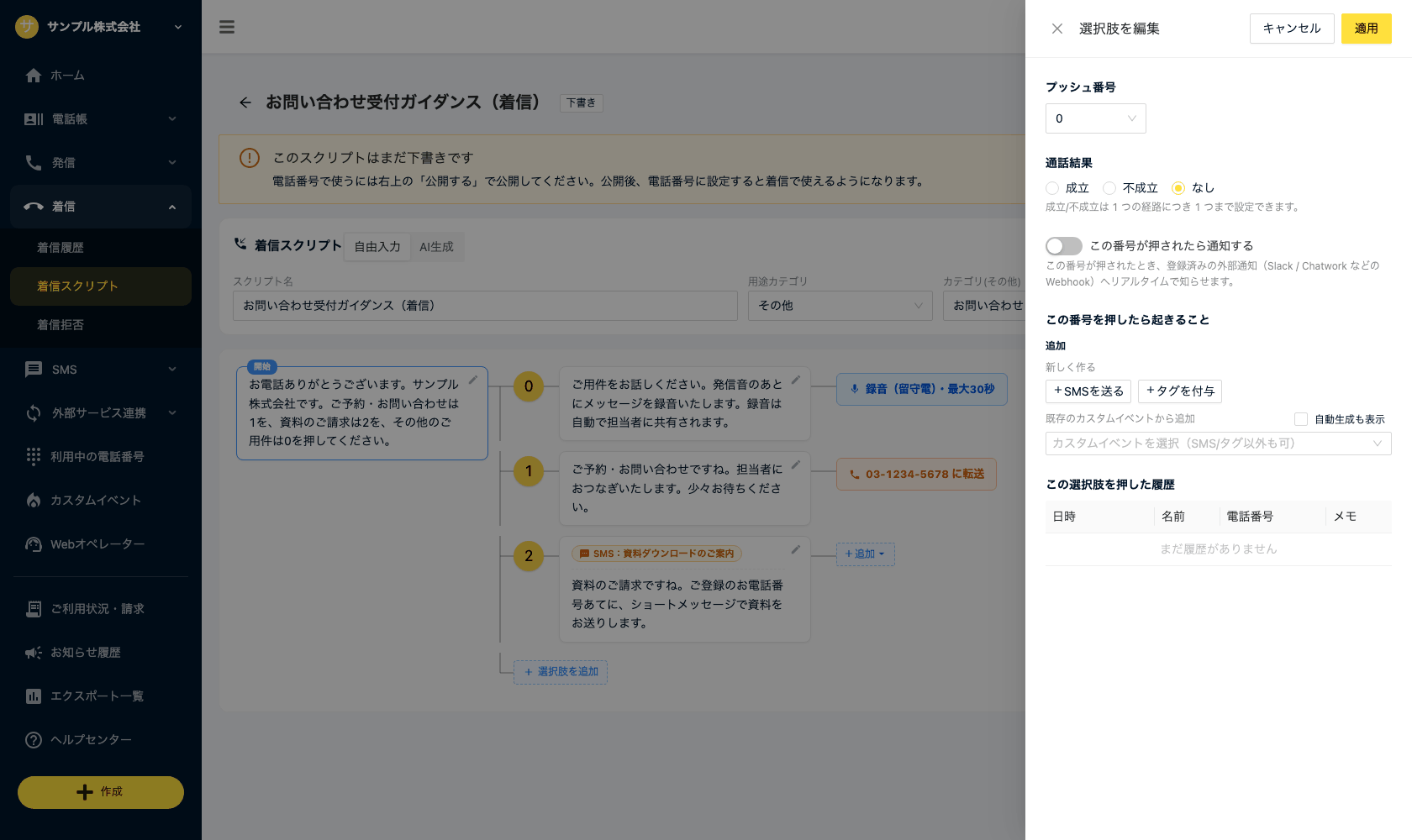
Task: Edit option 1 message with pencil icon
Action: click(x=795, y=465)
